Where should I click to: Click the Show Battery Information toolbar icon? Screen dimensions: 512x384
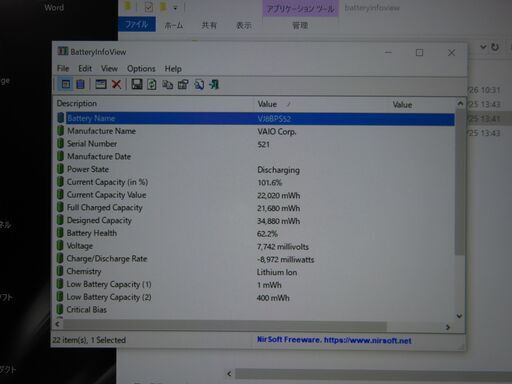(66, 84)
